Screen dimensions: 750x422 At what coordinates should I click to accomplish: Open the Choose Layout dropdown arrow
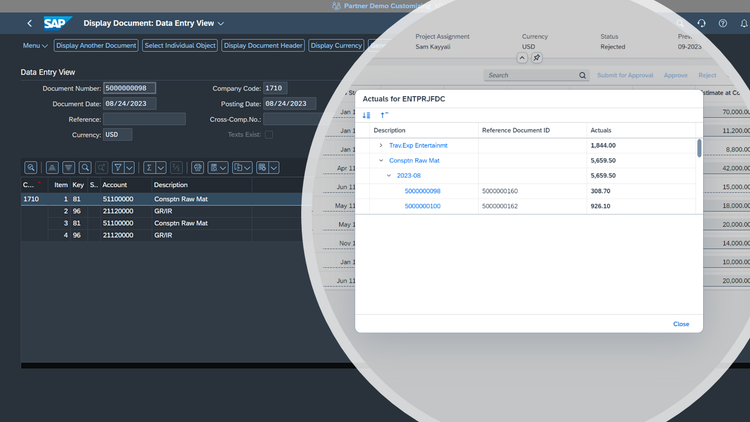(274, 167)
